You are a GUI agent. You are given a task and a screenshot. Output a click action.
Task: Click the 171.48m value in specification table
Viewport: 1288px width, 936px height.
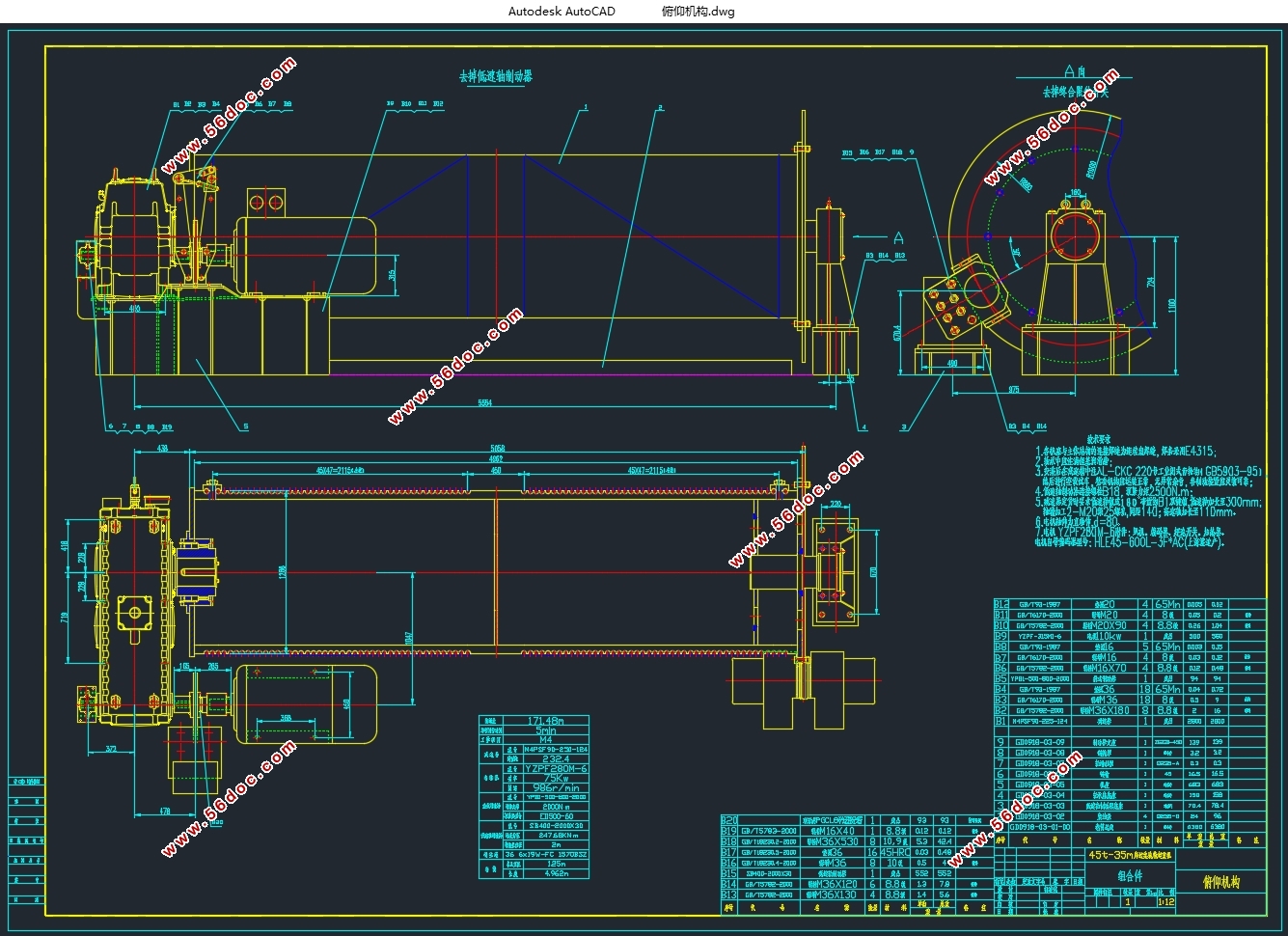click(546, 720)
